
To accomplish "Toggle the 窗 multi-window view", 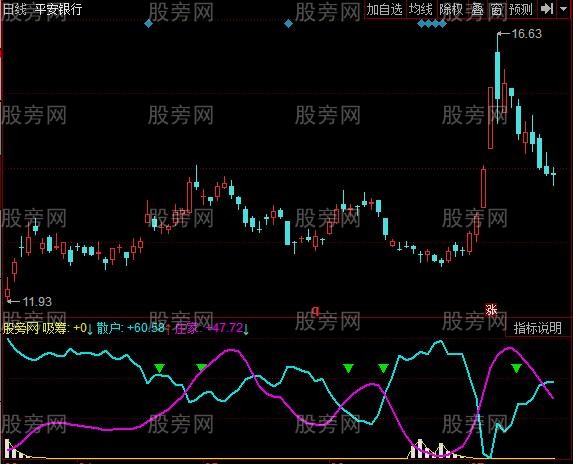I will coord(496,9).
